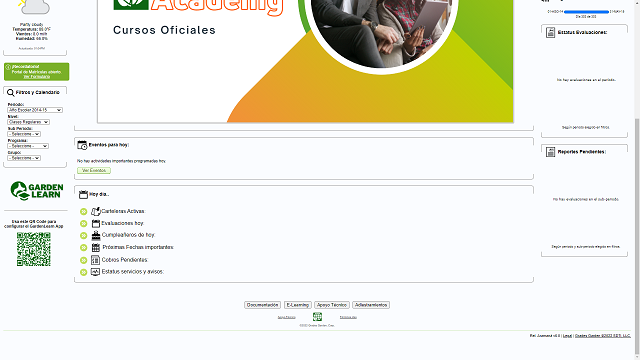The height and width of the screenshot is (360, 640).
Task: Click the Cobros Pendientes calculator icon
Action: [x=95, y=260]
